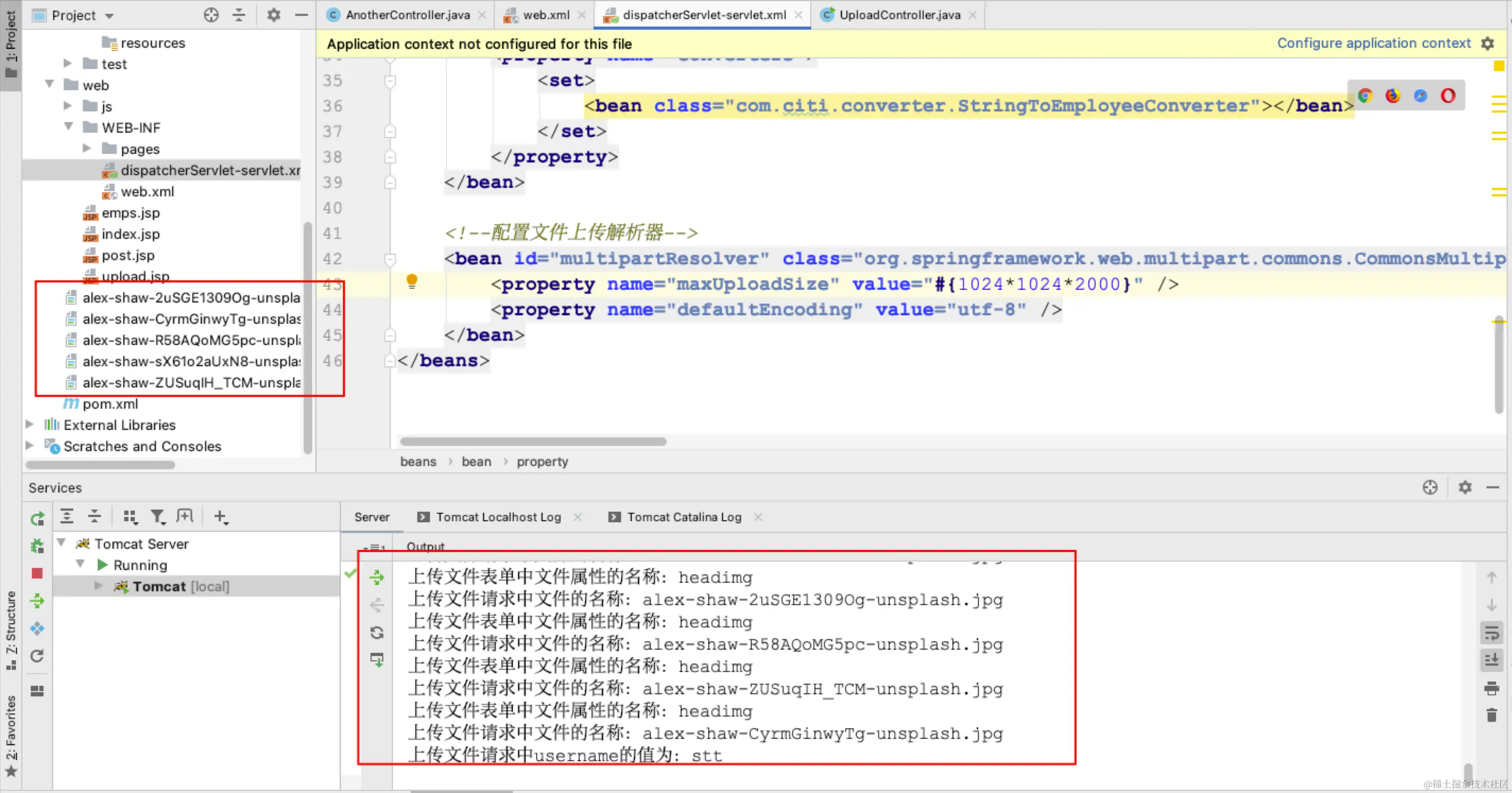The image size is (1512, 793).
Task: Click the Filter icon in Services toolbar
Action: [x=157, y=516]
